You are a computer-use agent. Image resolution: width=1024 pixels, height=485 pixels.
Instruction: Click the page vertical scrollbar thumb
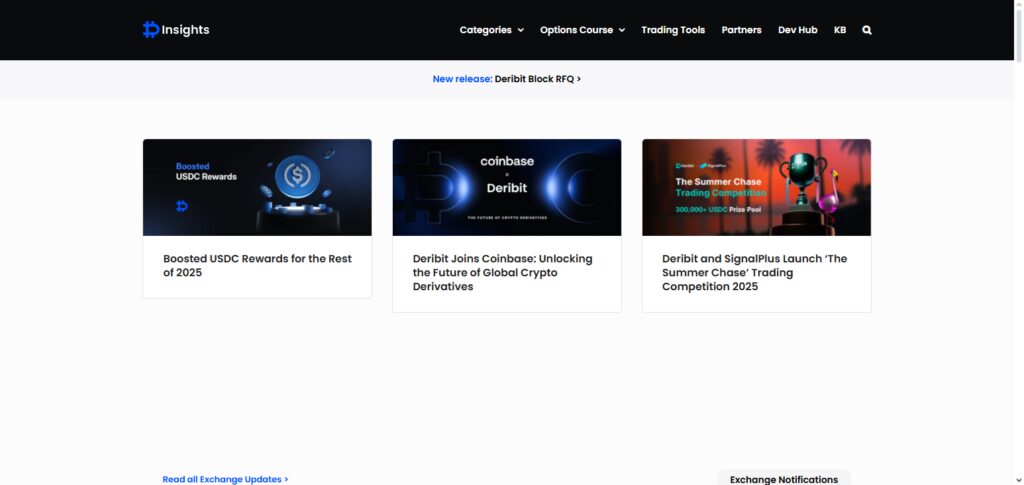(x=1018, y=36)
